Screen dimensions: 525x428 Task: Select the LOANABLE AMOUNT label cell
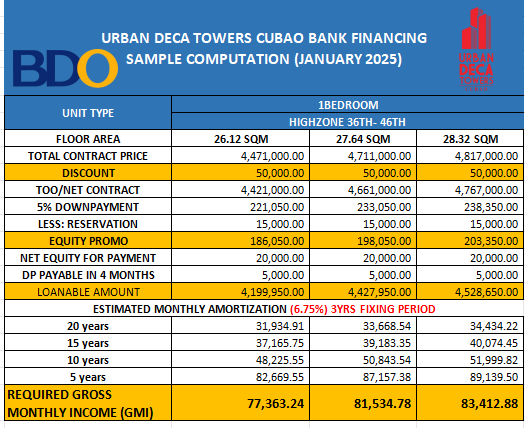88,292
